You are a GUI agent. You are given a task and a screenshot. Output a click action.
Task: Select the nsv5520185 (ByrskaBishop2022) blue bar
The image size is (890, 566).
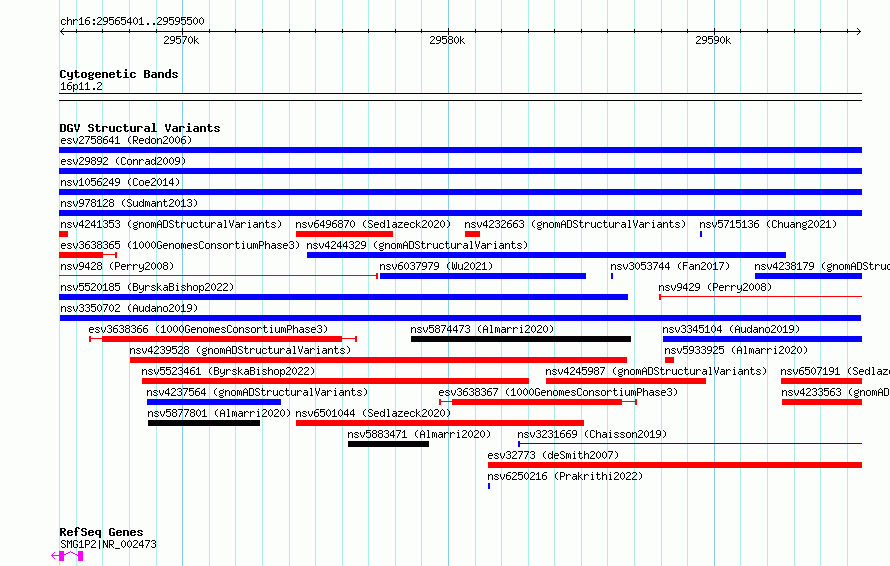pyautogui.click(x=344, y=297)
